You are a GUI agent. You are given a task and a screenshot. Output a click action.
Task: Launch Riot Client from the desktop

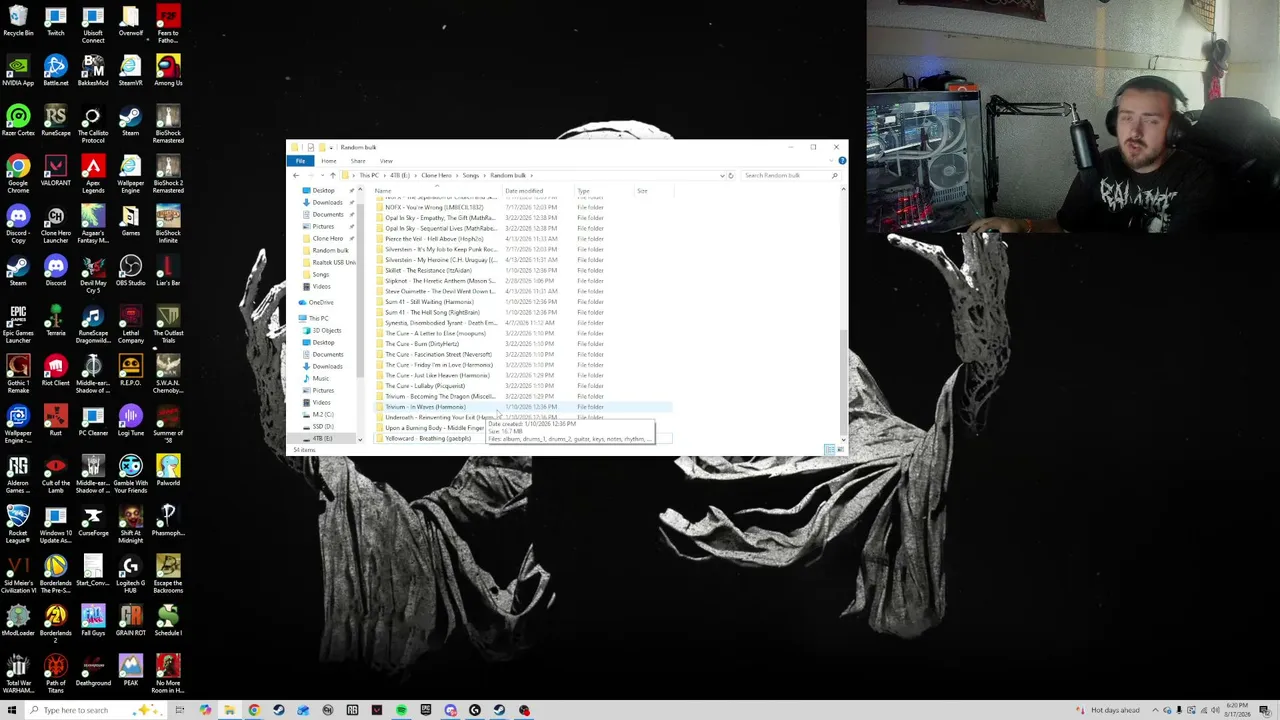56,371
